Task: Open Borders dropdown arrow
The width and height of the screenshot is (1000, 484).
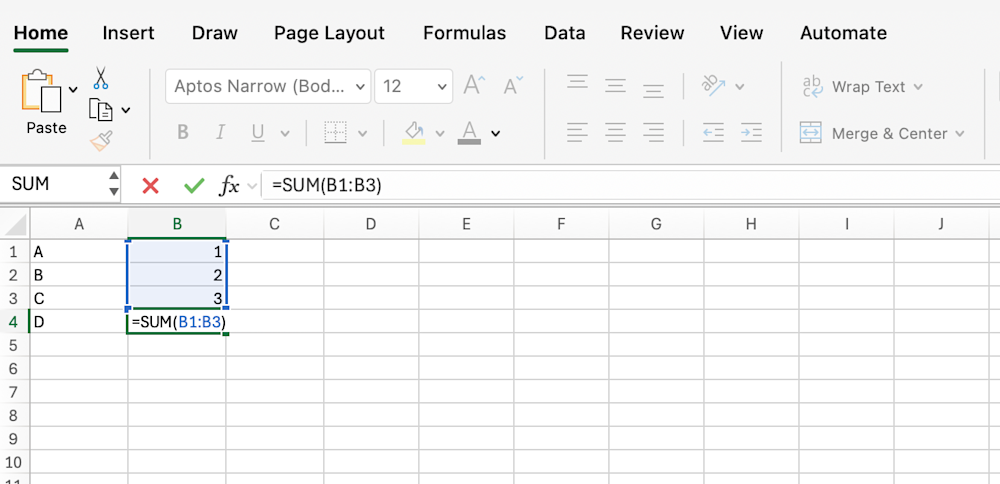Action: click(362, 133)
